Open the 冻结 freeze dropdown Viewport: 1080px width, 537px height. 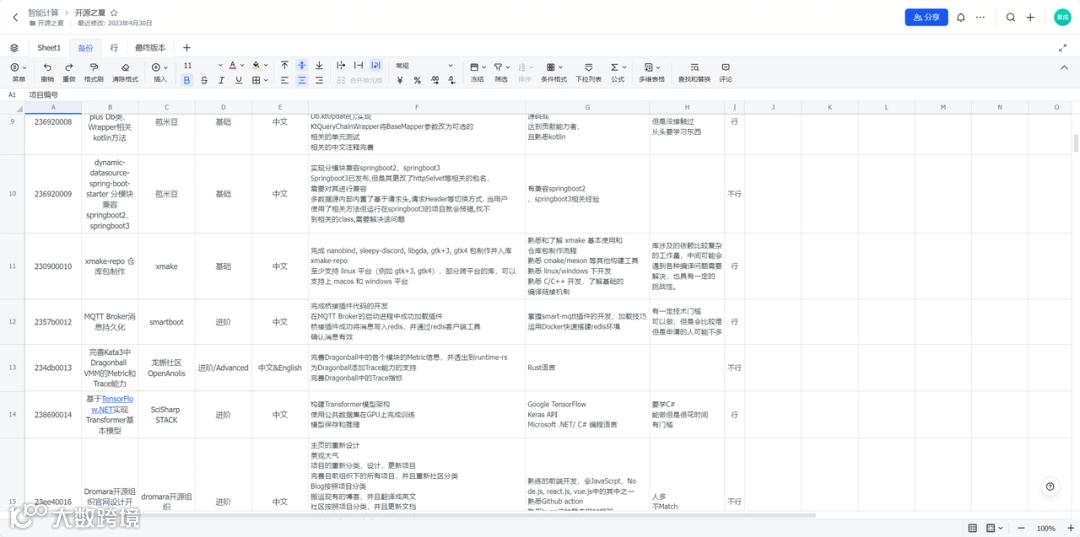pos(477,72)
